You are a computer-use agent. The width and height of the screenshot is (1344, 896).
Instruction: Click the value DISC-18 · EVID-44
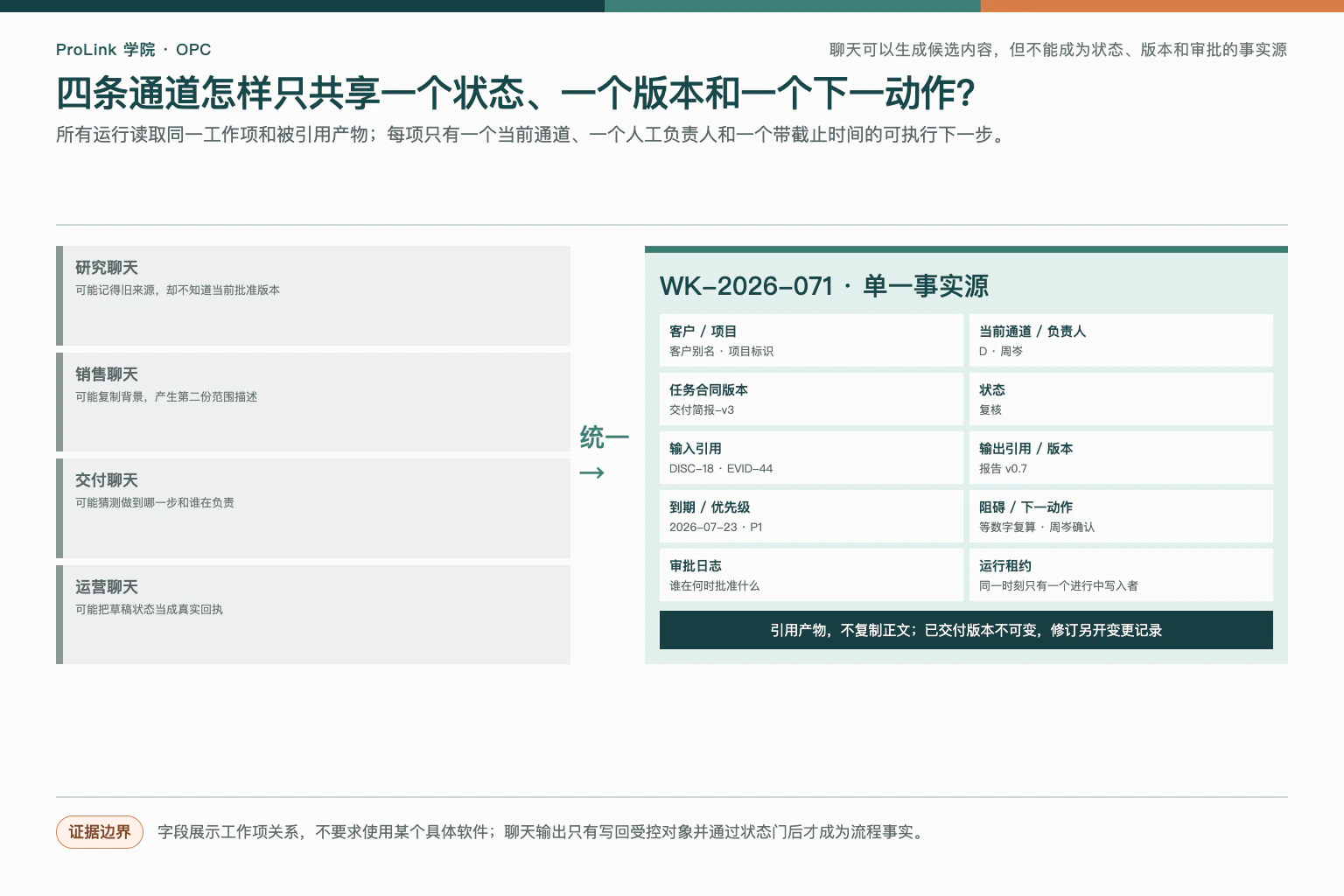pos(721,469)
